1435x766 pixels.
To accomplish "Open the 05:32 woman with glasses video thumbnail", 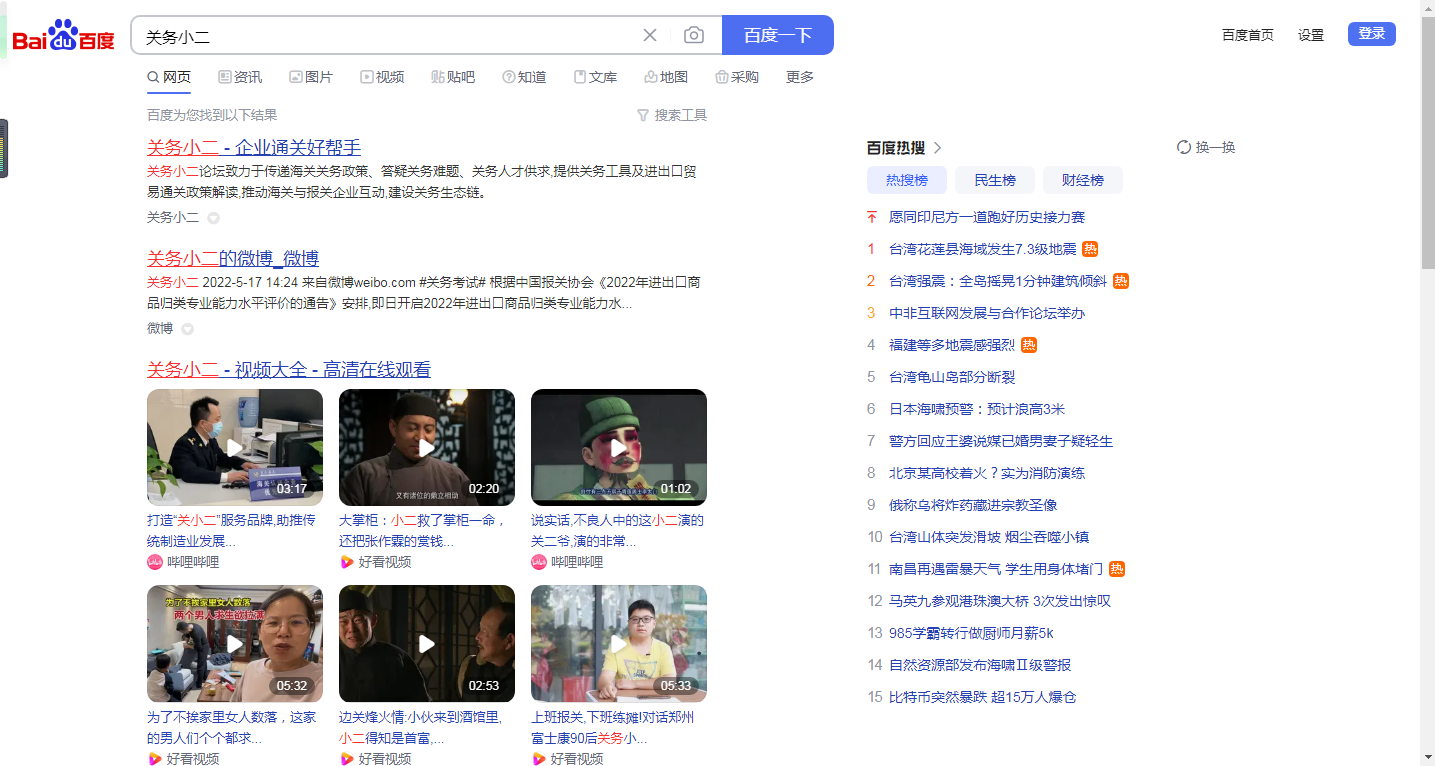I will 235,644.
